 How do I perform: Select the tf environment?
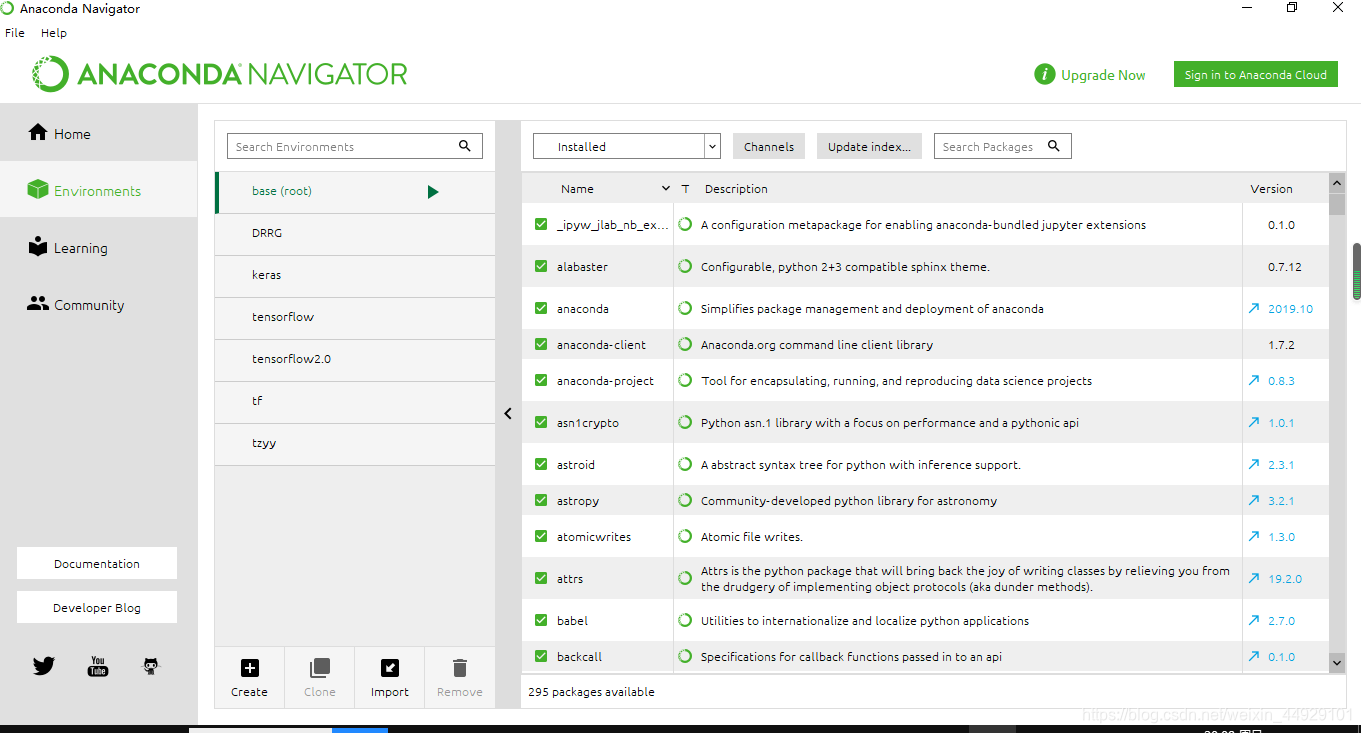click(355, 401)
